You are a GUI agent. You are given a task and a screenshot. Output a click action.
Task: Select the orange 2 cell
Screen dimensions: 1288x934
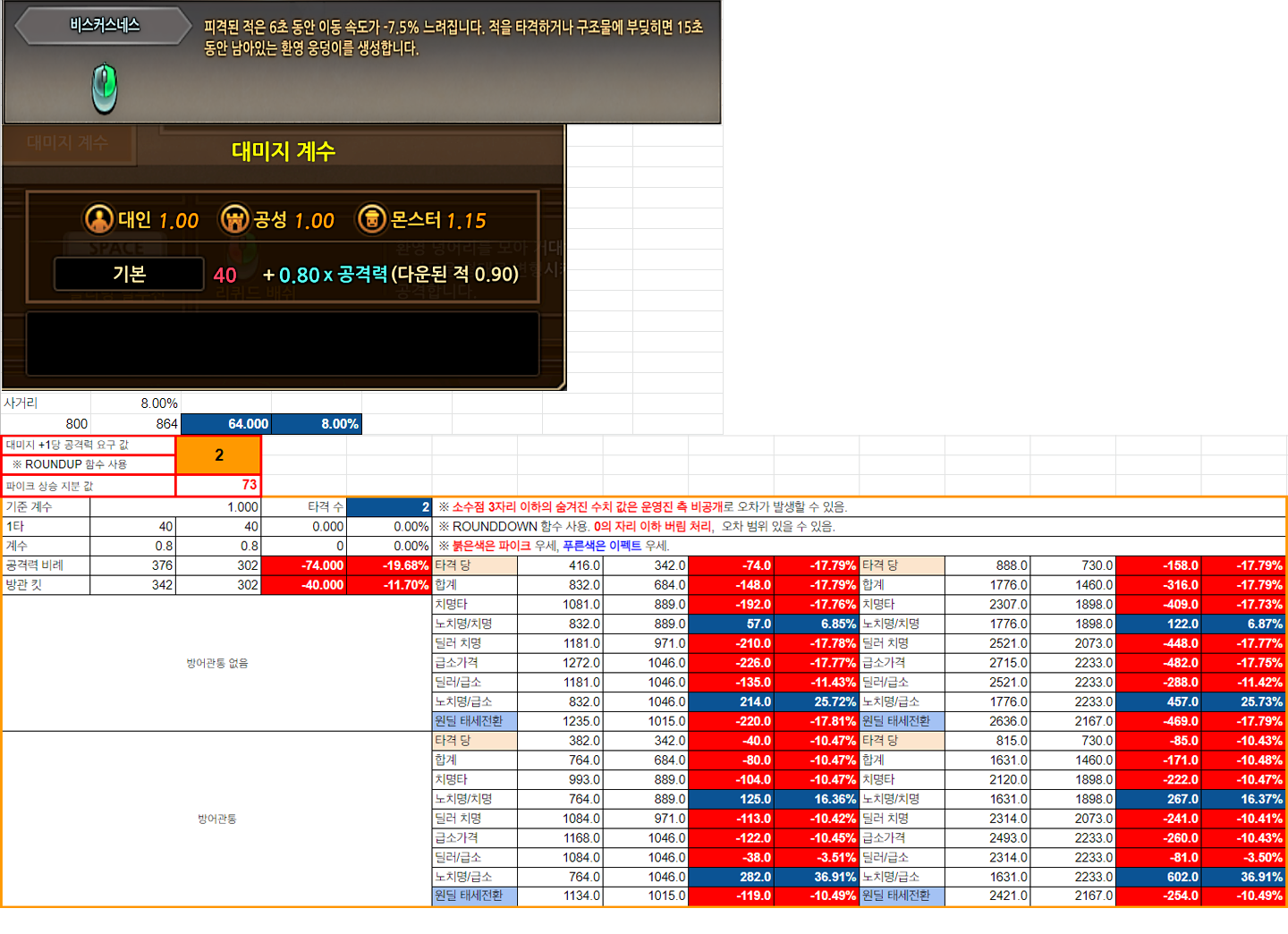[218, 454]
